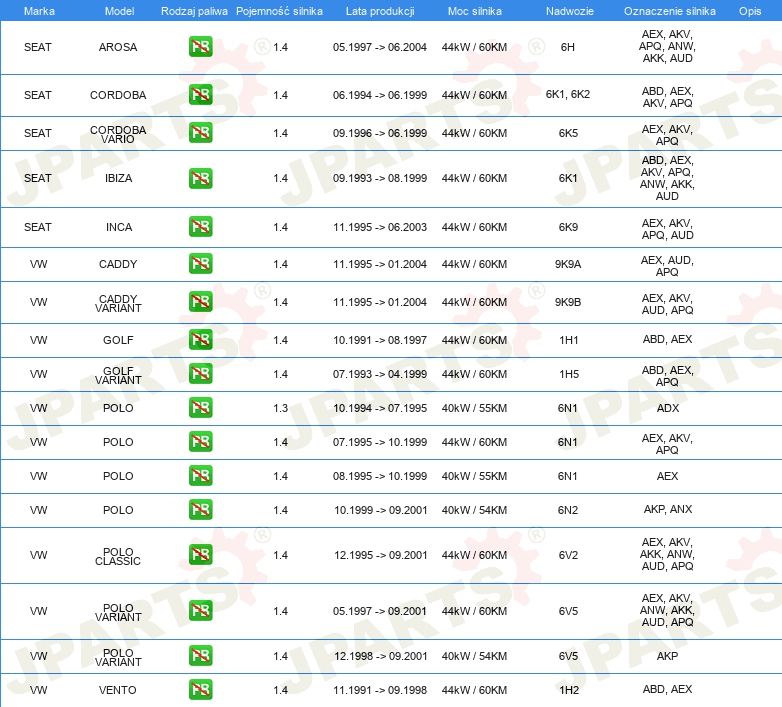
Task: Click the 10.1991 -> 08.1997 date range
Action: tap(380, 340)
